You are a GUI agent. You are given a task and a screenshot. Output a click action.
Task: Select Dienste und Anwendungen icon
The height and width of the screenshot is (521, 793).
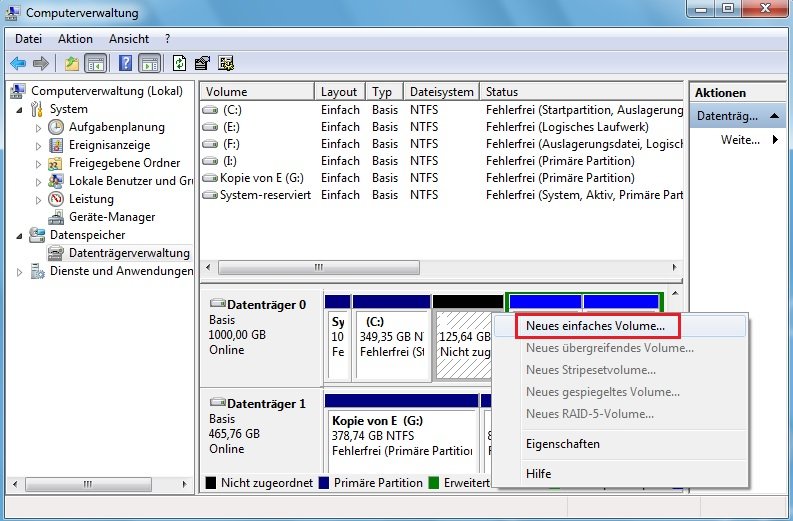[x=37, y=271]
